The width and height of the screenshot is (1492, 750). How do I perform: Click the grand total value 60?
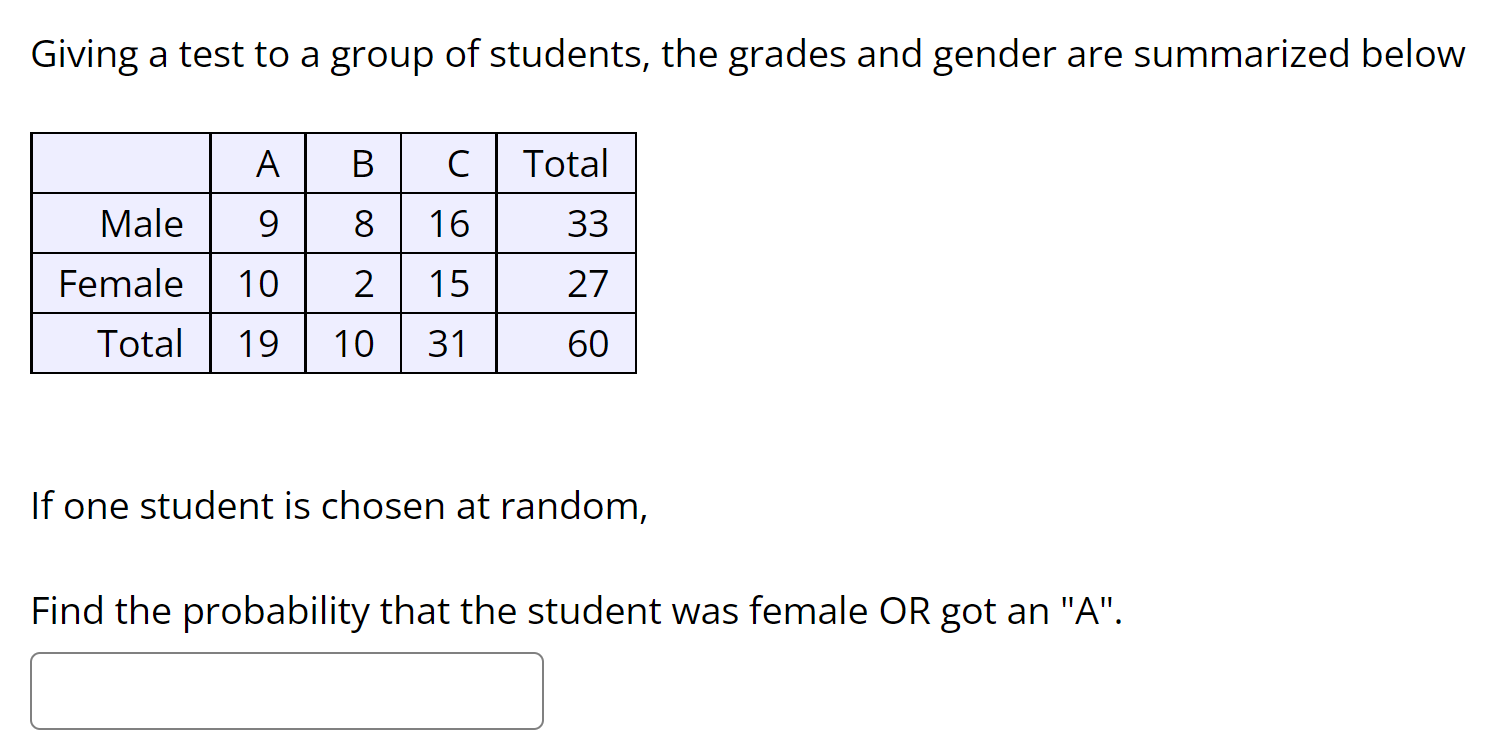pyautogui.click(x=589, y=343)
